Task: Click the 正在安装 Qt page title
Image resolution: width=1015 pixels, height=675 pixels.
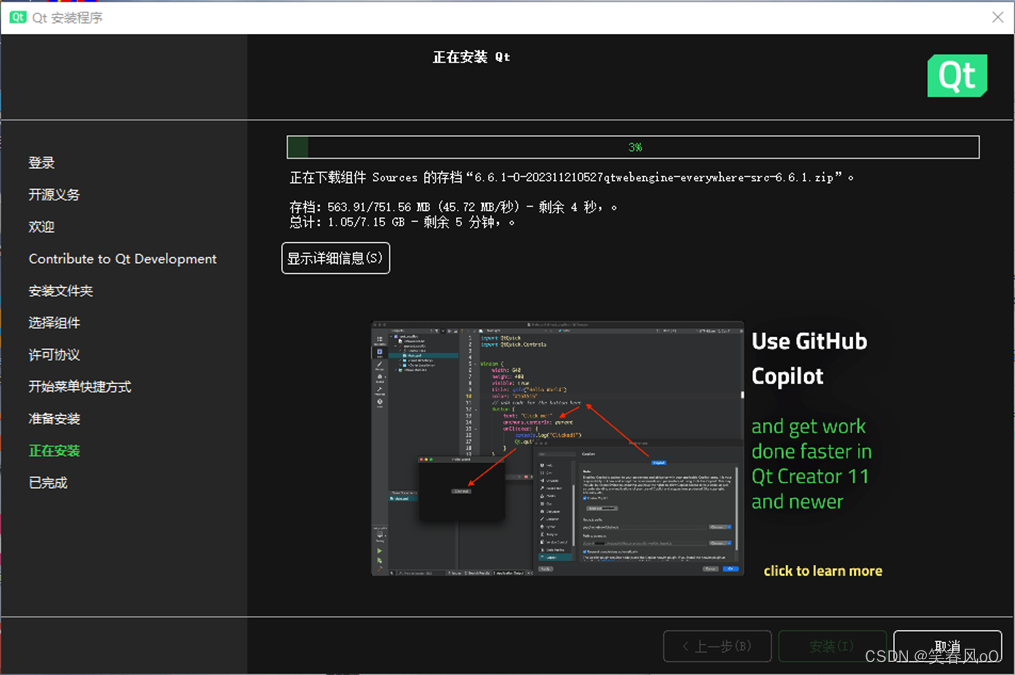Action: pyautogui.click(x=471, y=57)
